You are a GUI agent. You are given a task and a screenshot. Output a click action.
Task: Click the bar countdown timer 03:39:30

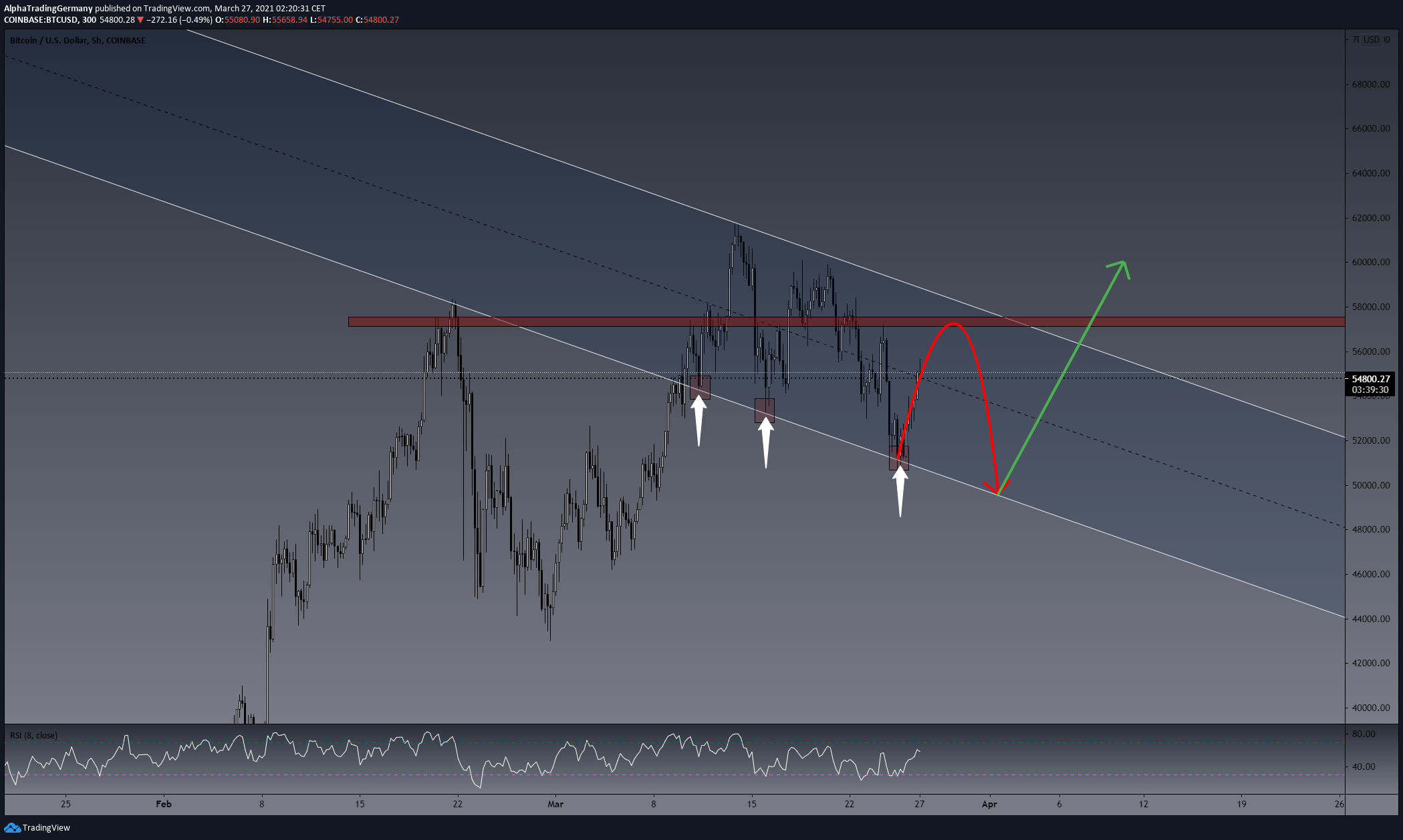1370,390
